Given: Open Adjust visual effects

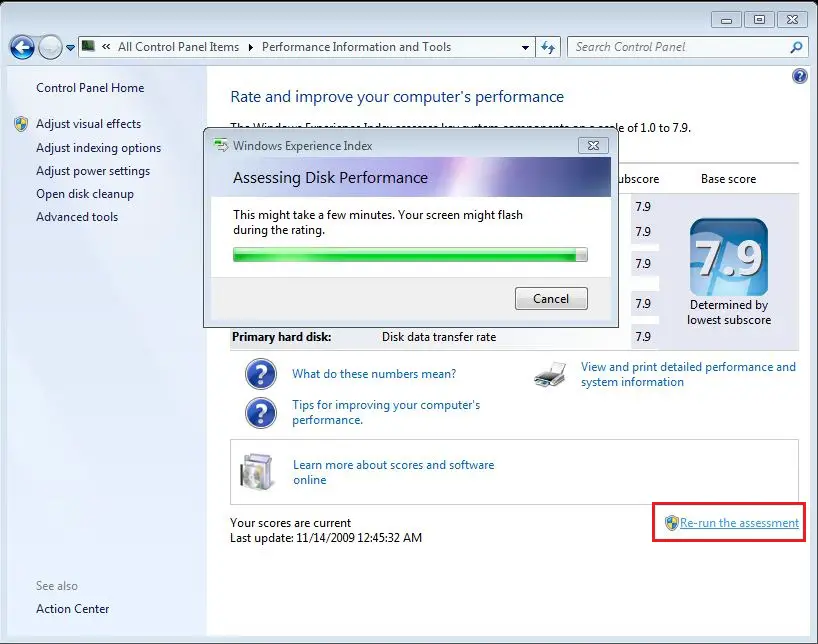Looking at the screenshot, I should pyautogui.click(x=88, y=124).
